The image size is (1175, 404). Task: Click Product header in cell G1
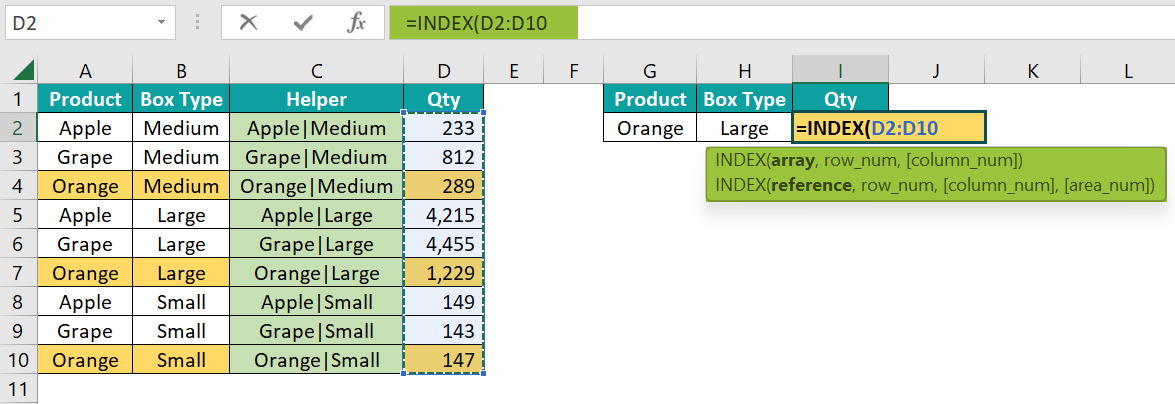click(650, 98)
